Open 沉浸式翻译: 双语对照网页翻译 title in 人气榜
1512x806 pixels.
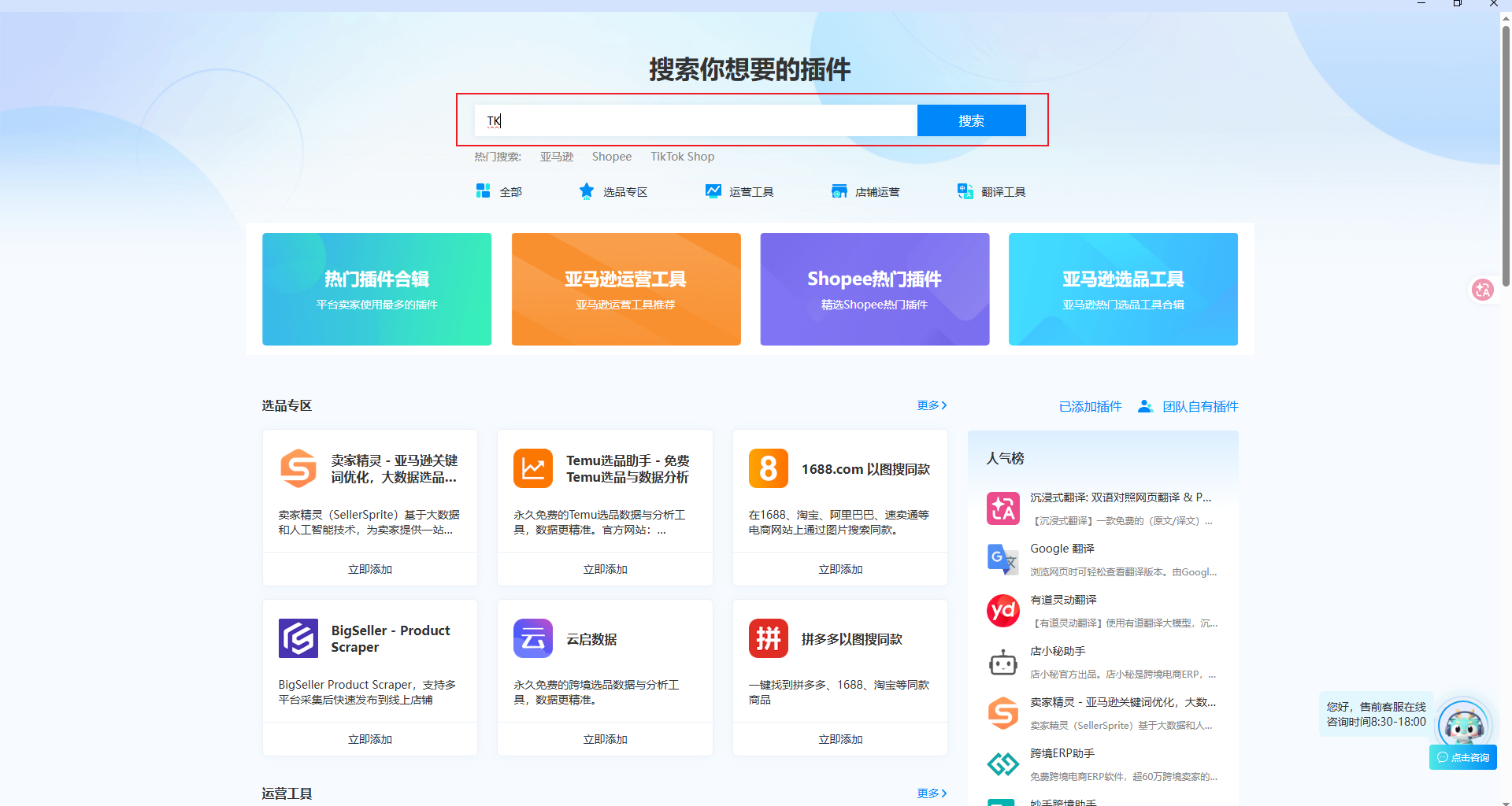pyautogui.click(x=1121, y=497)
